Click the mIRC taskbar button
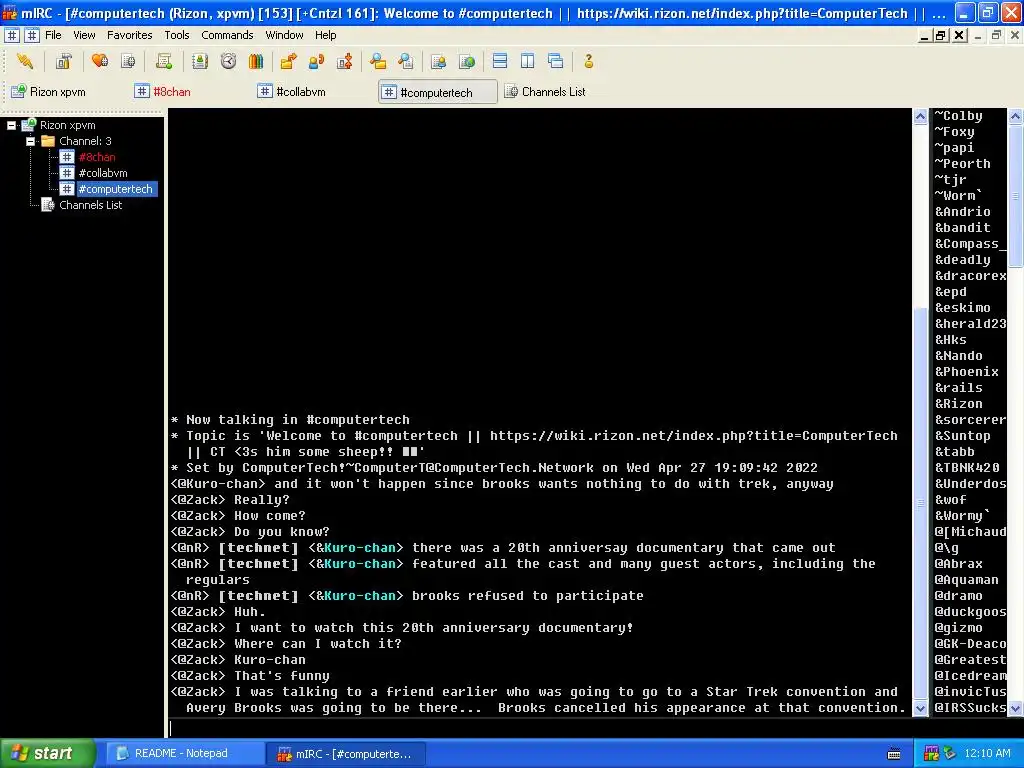 click(346, 754)
